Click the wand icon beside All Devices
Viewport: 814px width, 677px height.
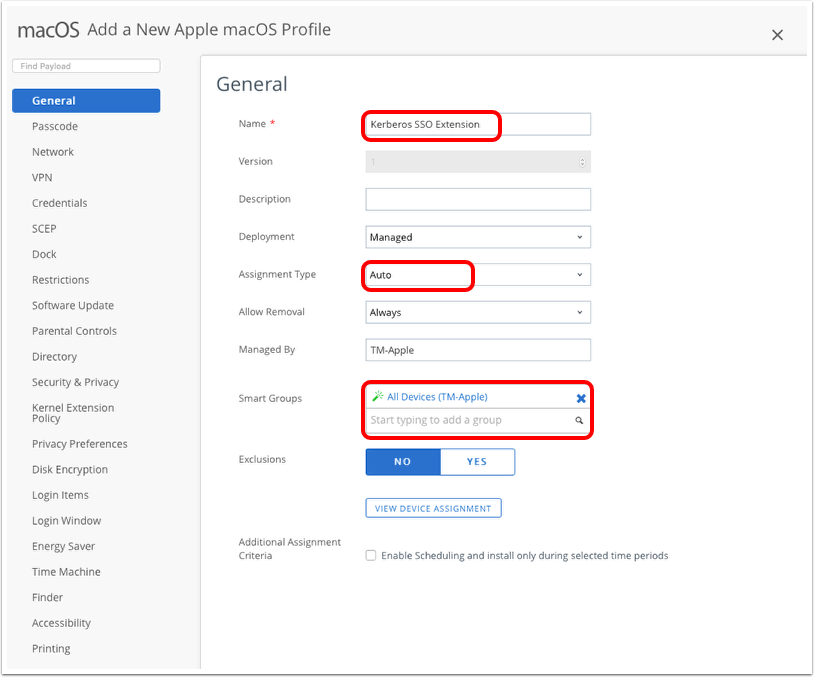[377, 397]
